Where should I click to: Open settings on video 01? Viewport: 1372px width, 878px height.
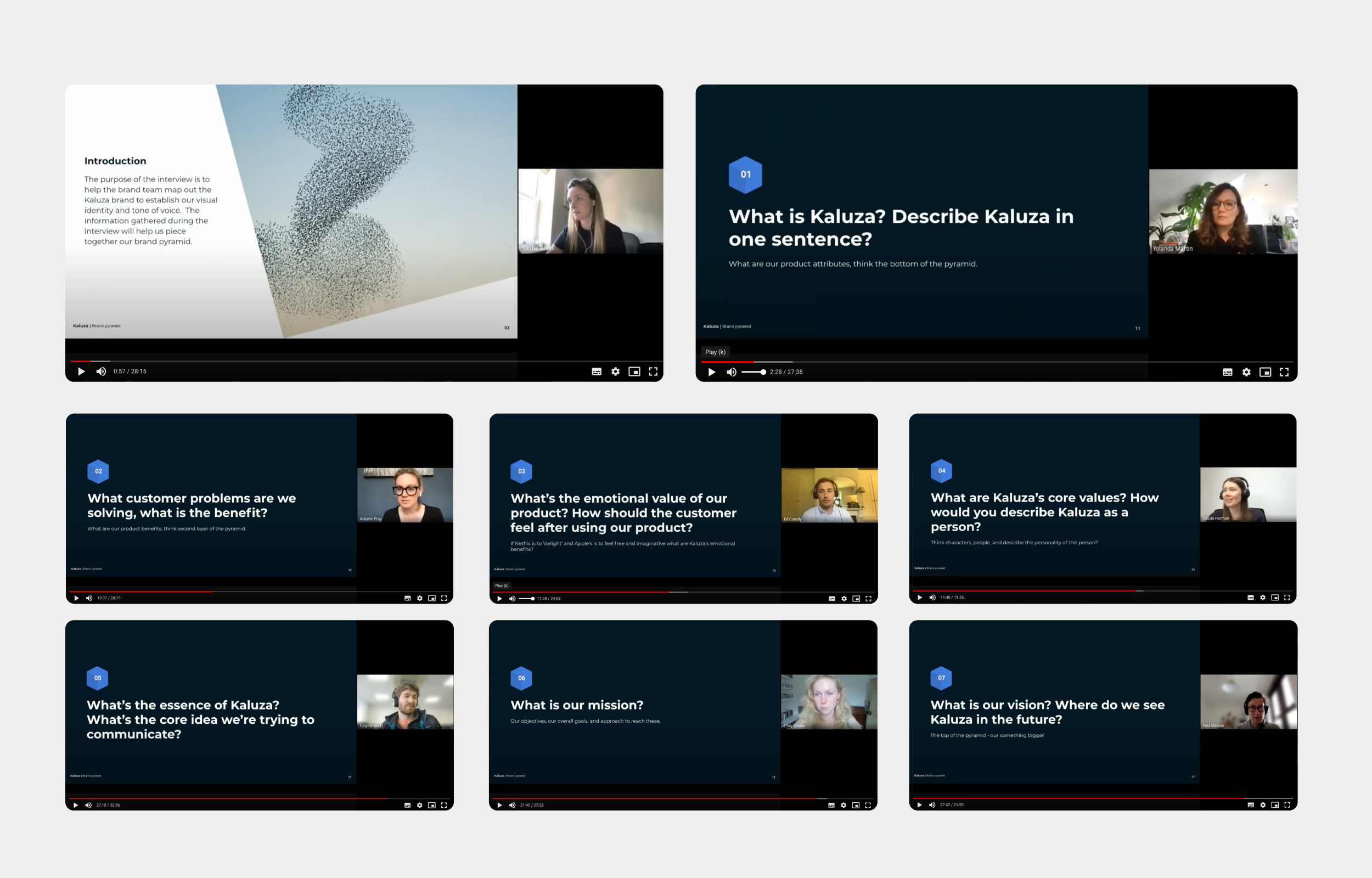(x=1246, y=372)
